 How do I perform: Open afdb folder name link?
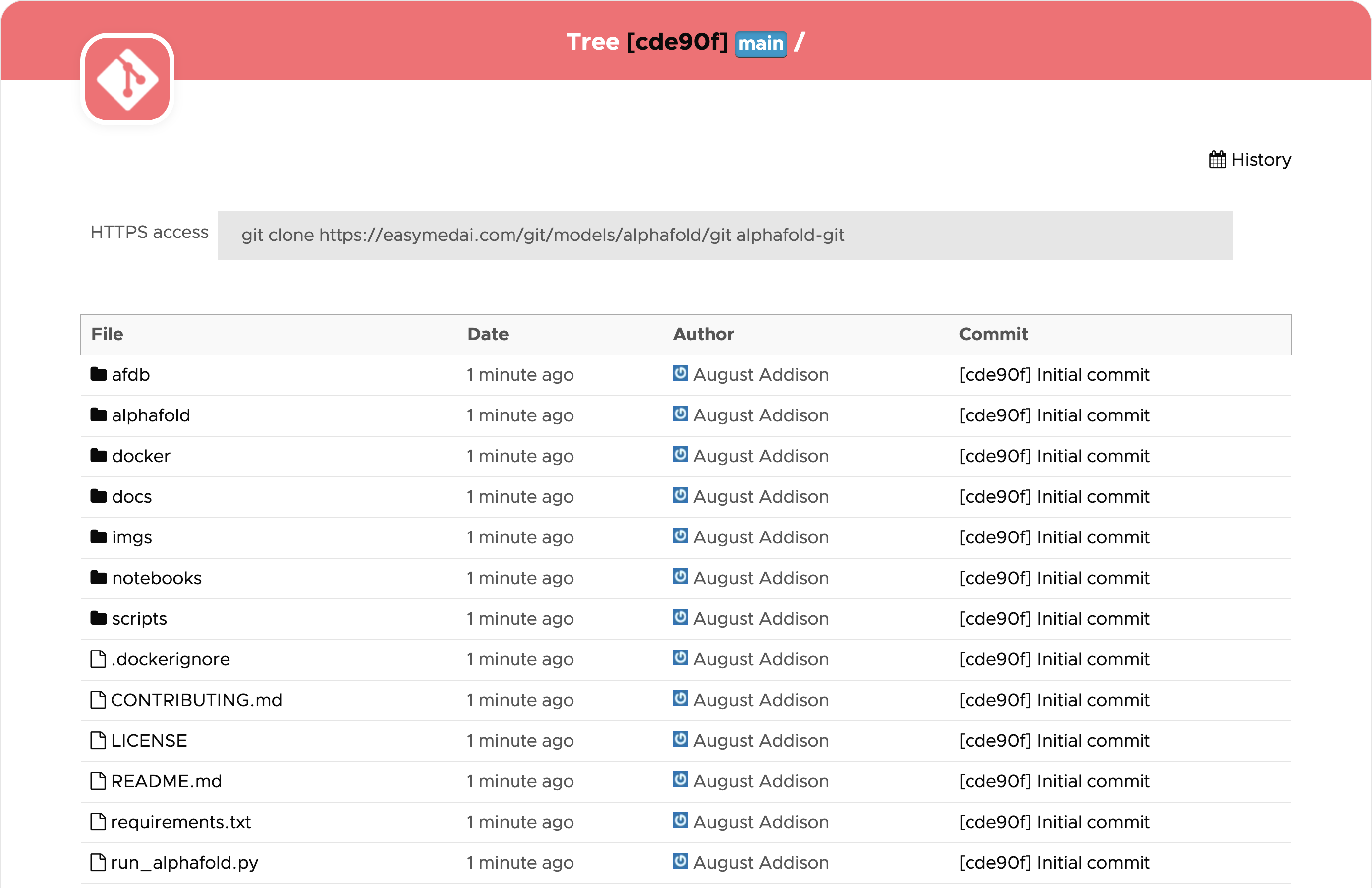[x=131, y=375]
